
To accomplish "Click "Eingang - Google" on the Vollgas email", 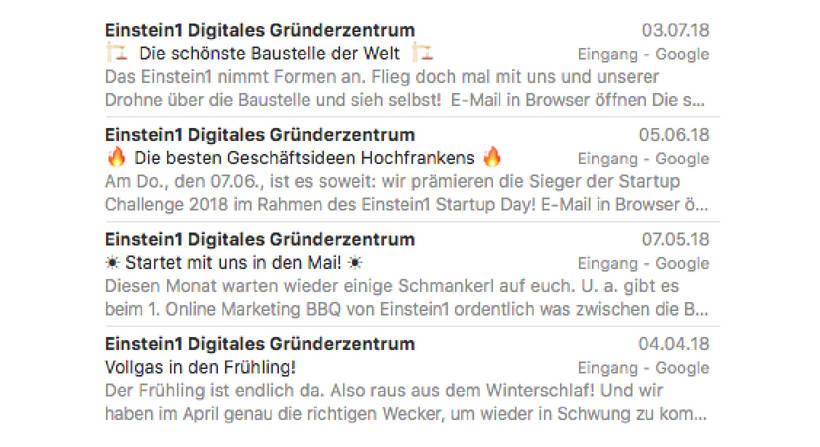I will 643,368.
